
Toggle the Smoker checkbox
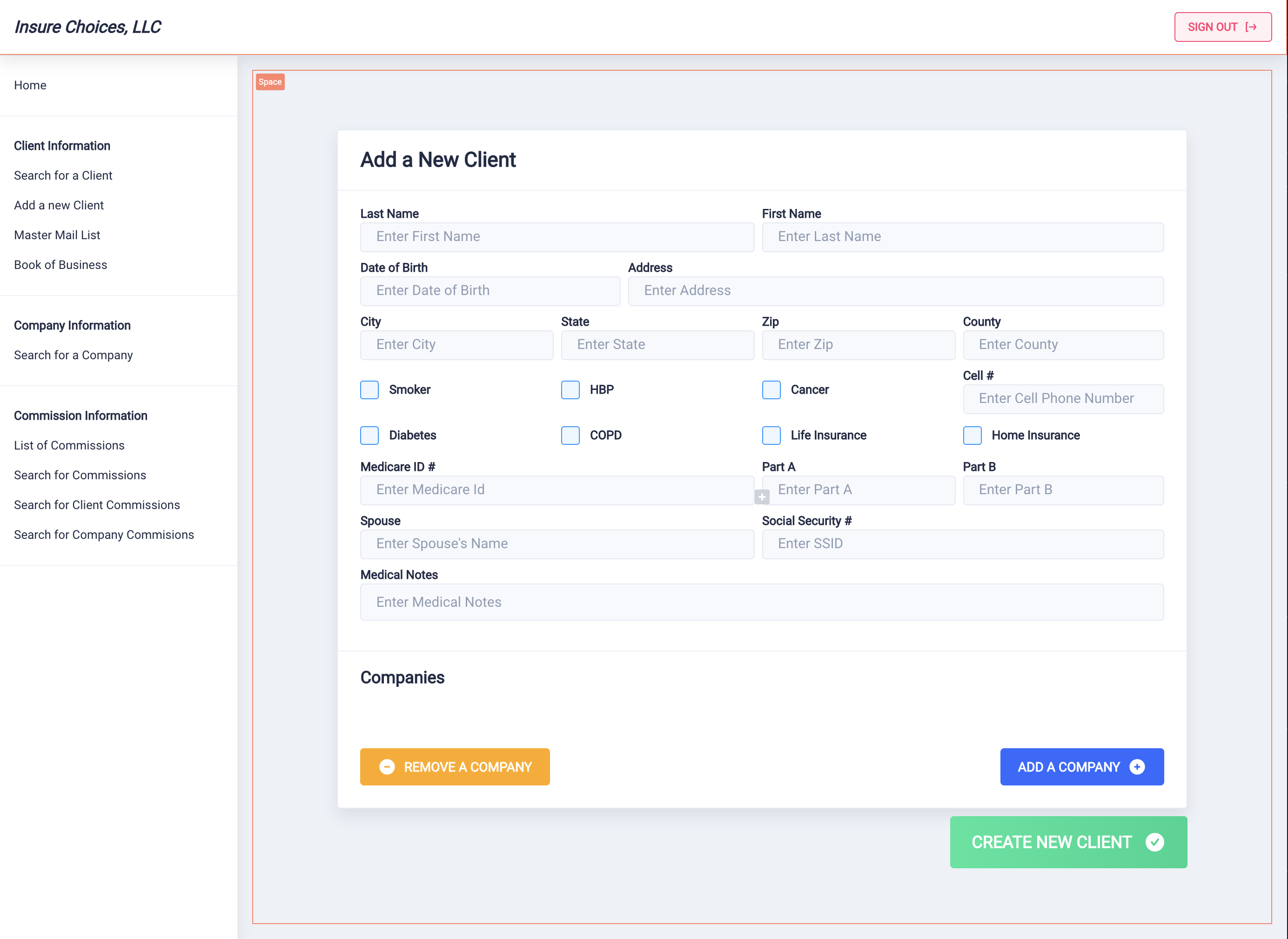click(x=369, y=390)
